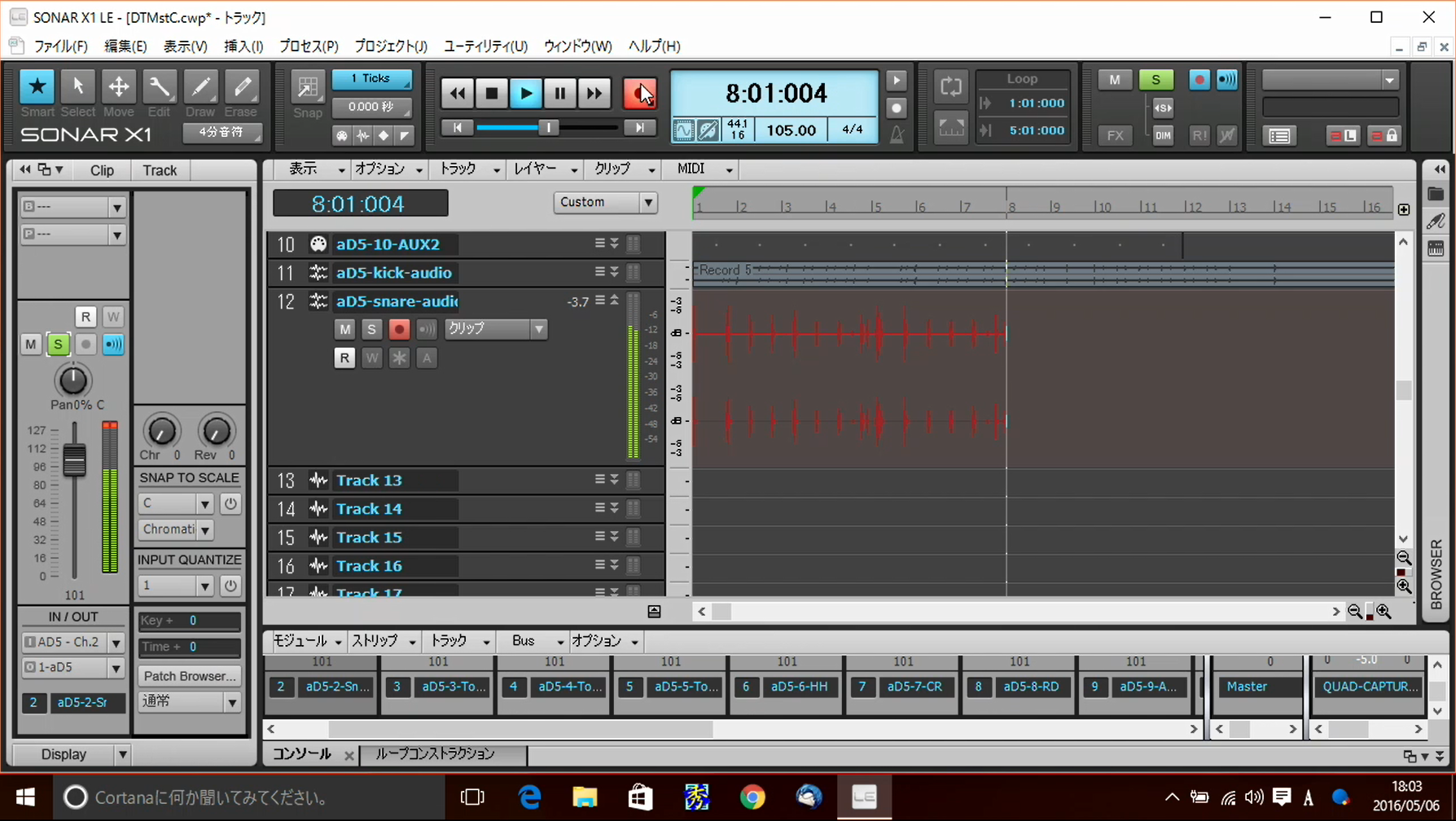Rewind transport to previous position

[458, 94]
